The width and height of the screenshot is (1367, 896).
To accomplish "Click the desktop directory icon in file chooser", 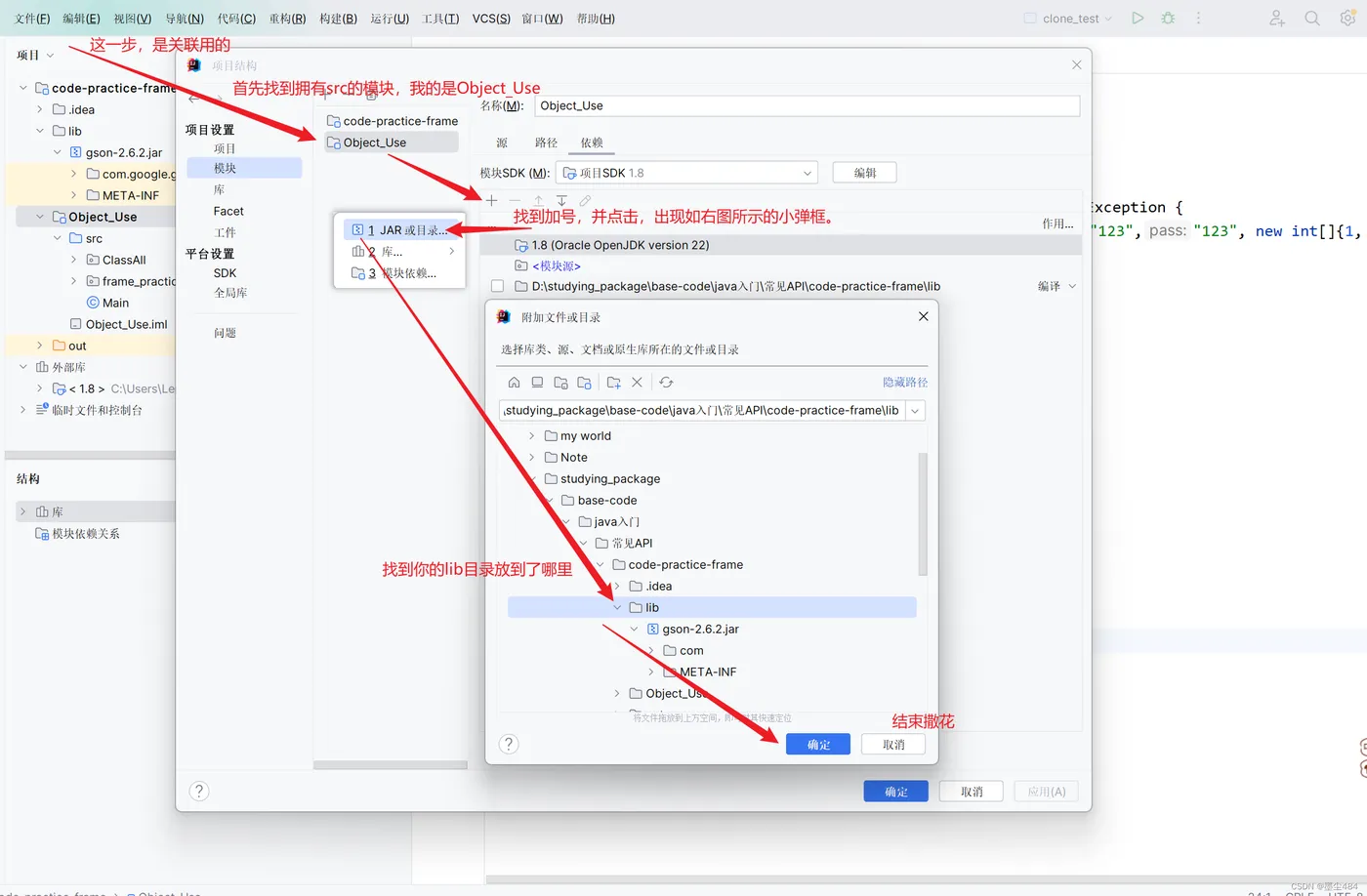I will [537, 383].
